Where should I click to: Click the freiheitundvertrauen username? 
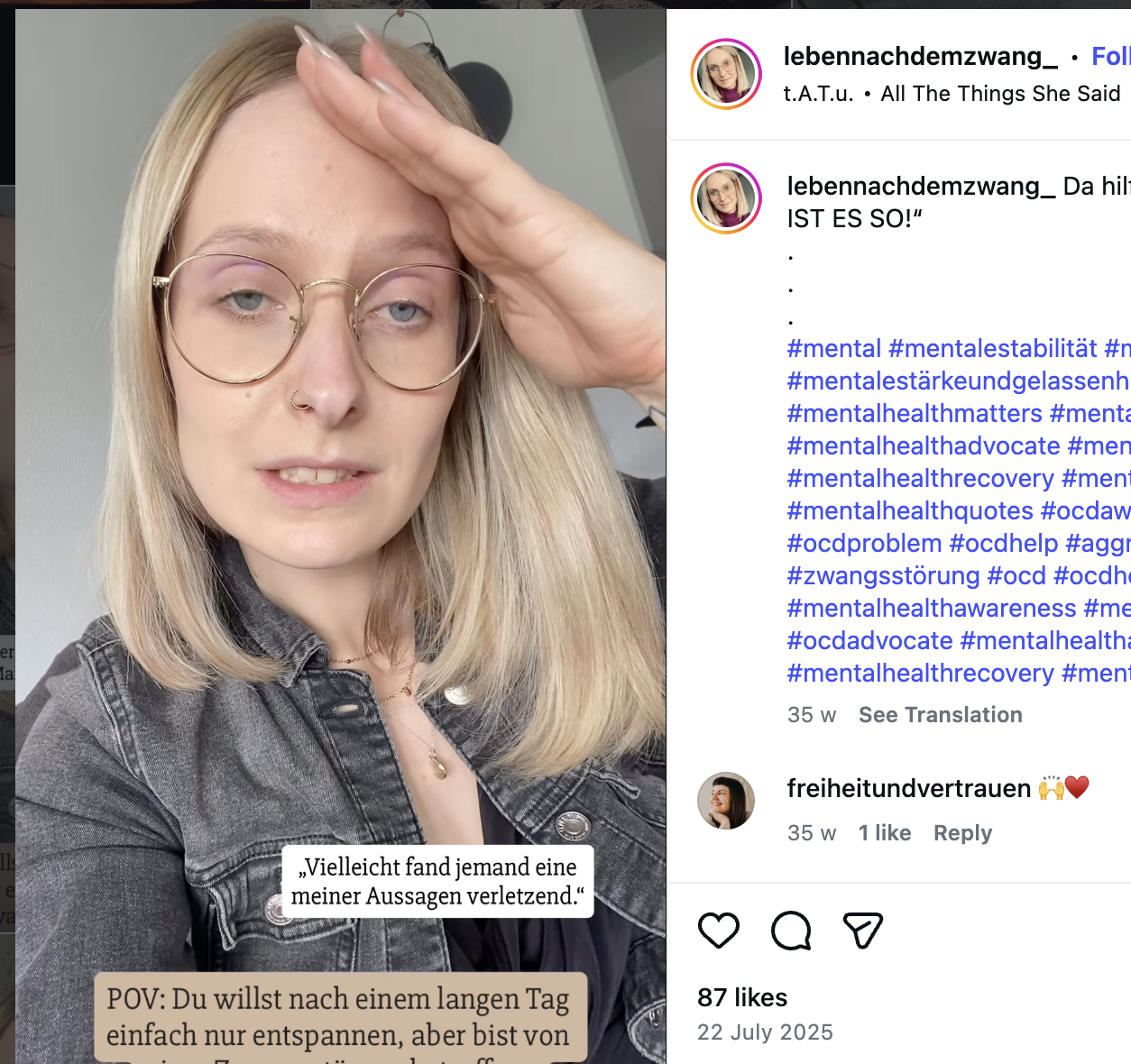click(908, 788)
